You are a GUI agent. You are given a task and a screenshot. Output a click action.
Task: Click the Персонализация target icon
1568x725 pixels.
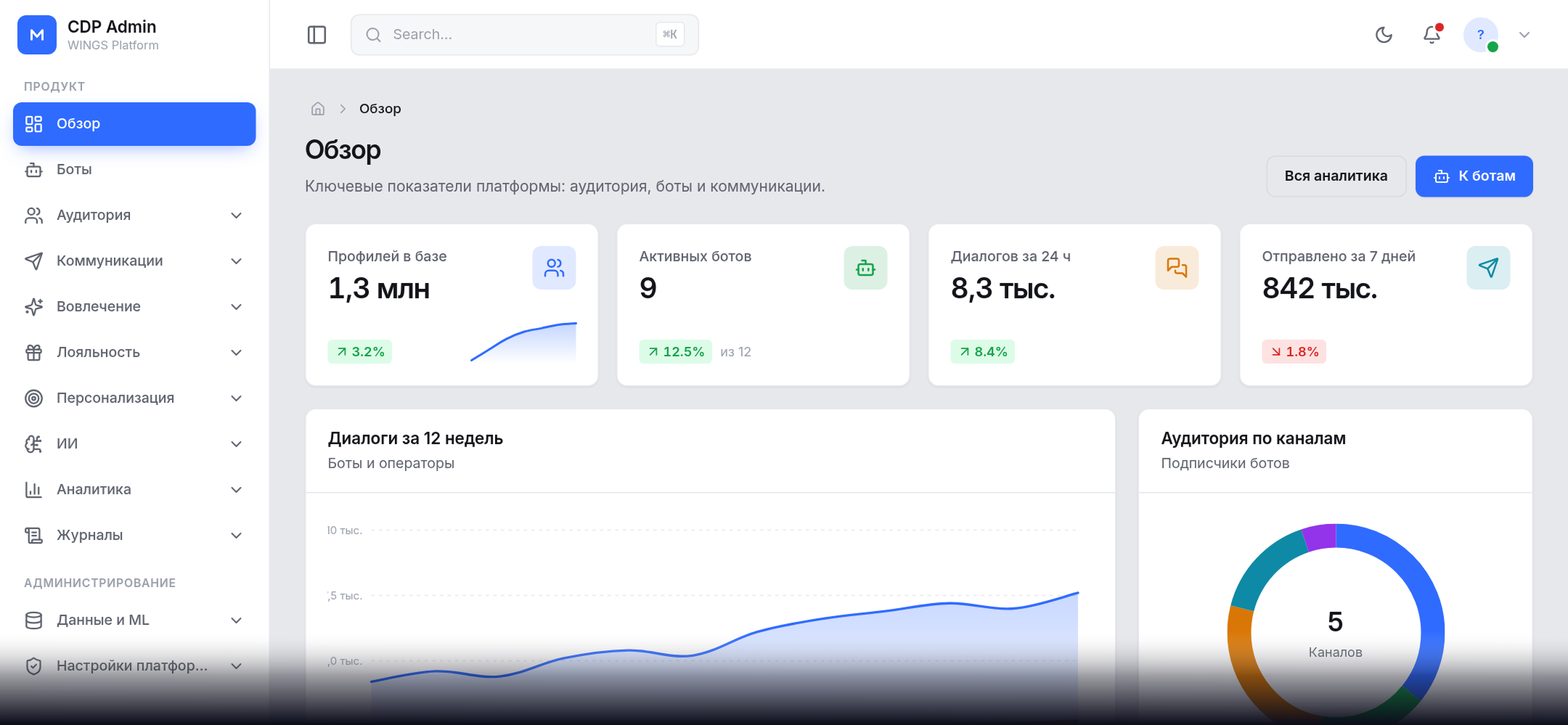coord(33,398)
